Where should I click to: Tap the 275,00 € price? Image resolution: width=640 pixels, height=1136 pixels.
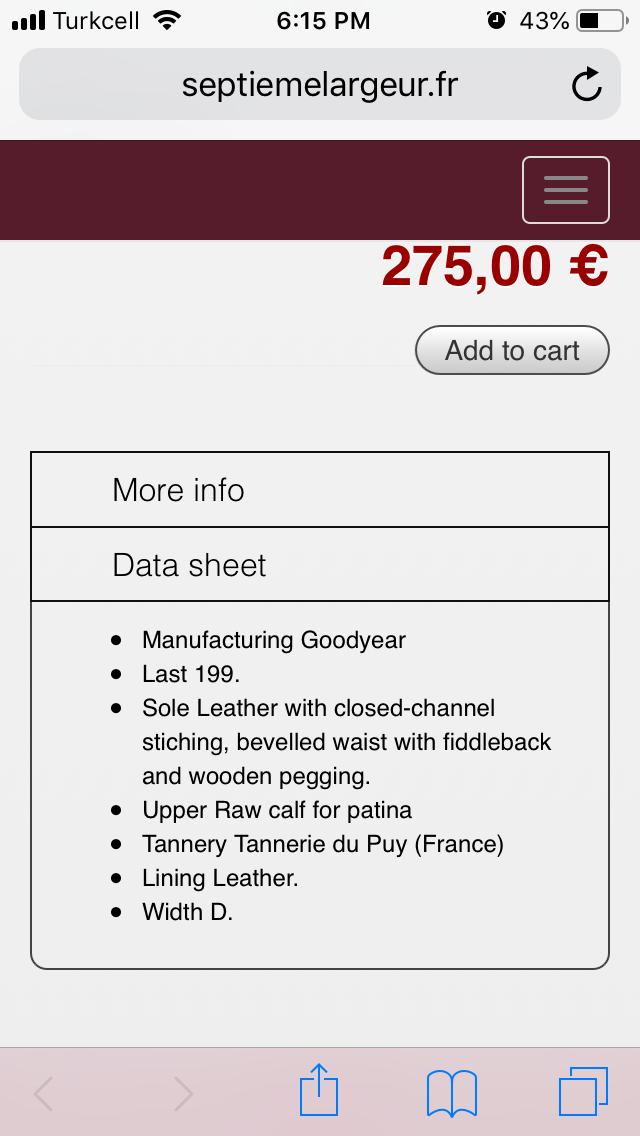point(495,267)
